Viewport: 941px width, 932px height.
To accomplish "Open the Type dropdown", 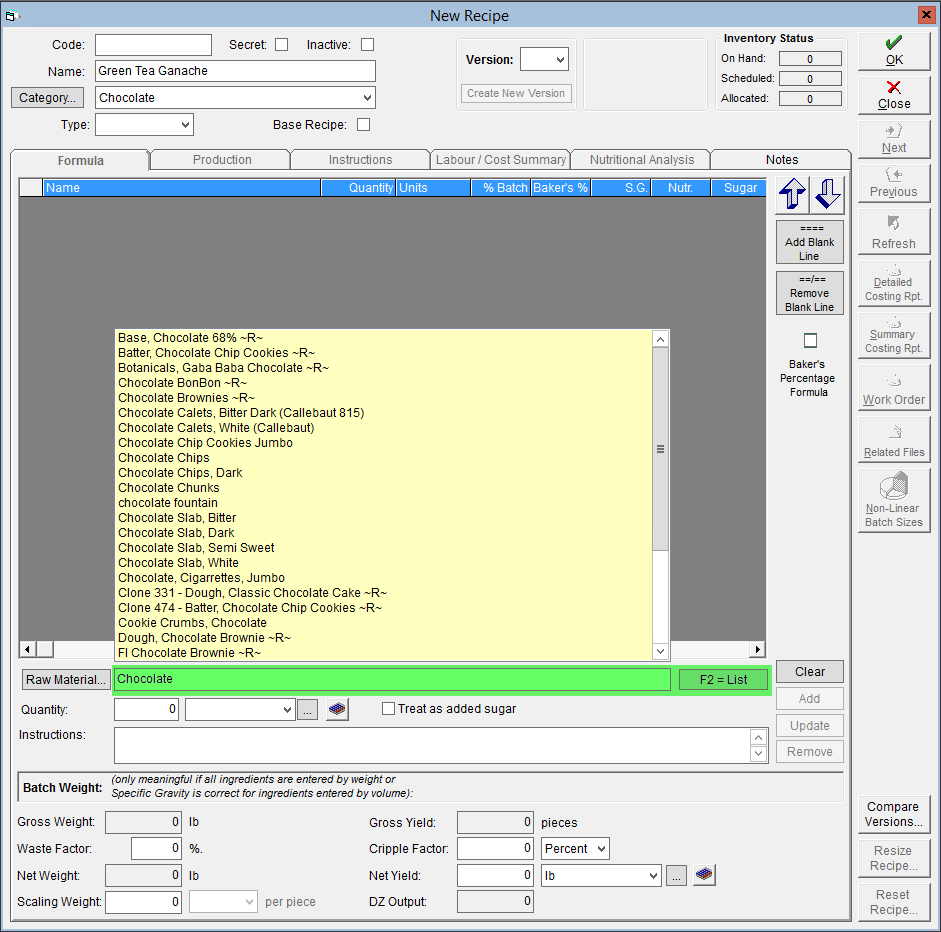I will coord(185,125).
